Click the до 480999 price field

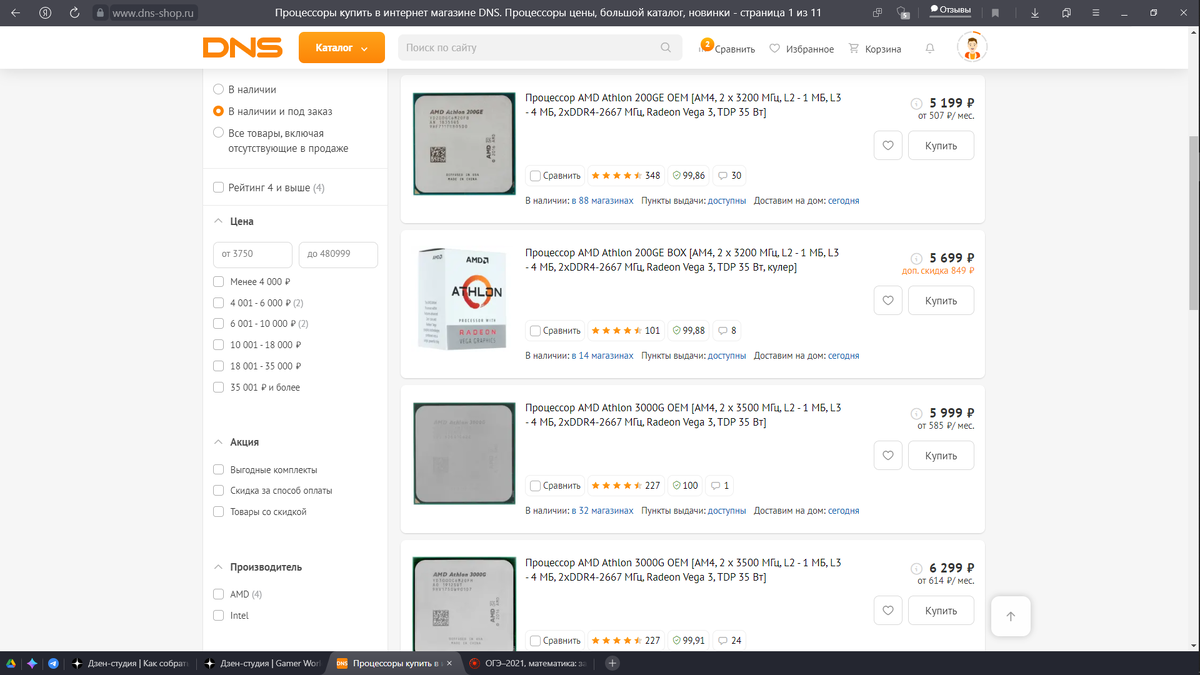click(x=338, y=254)
